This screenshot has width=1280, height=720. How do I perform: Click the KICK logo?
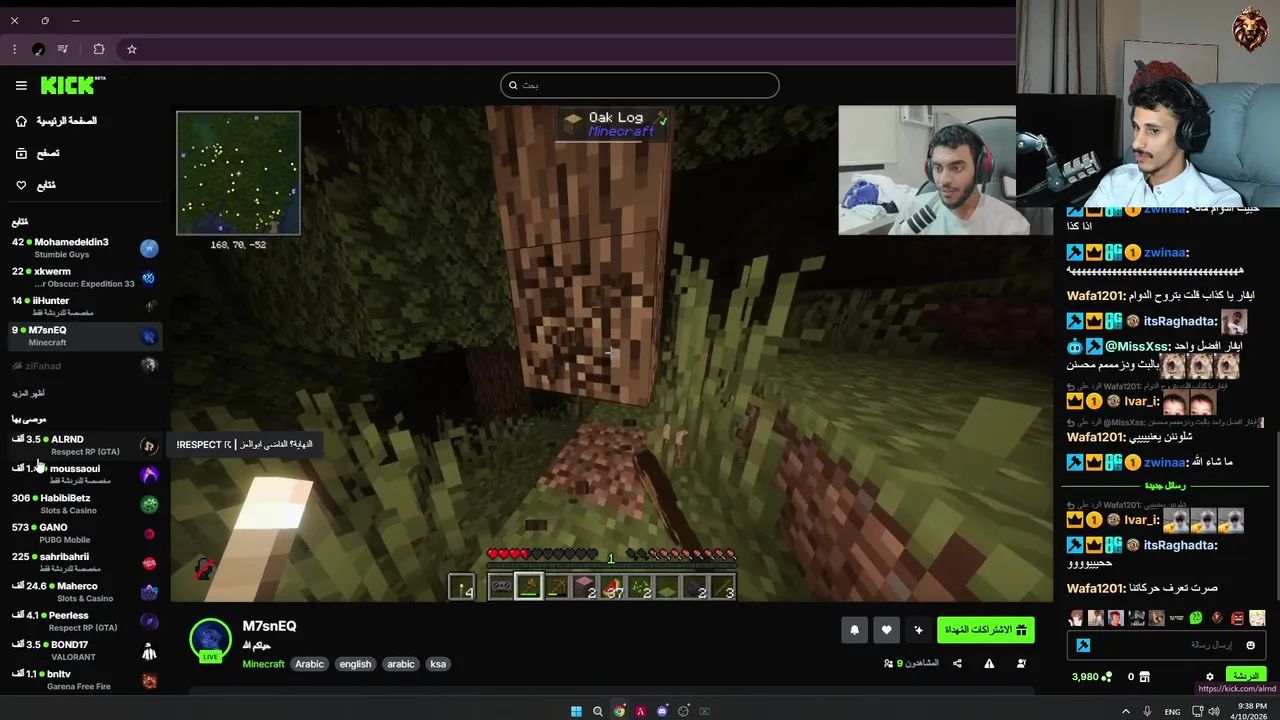point(72,85)
